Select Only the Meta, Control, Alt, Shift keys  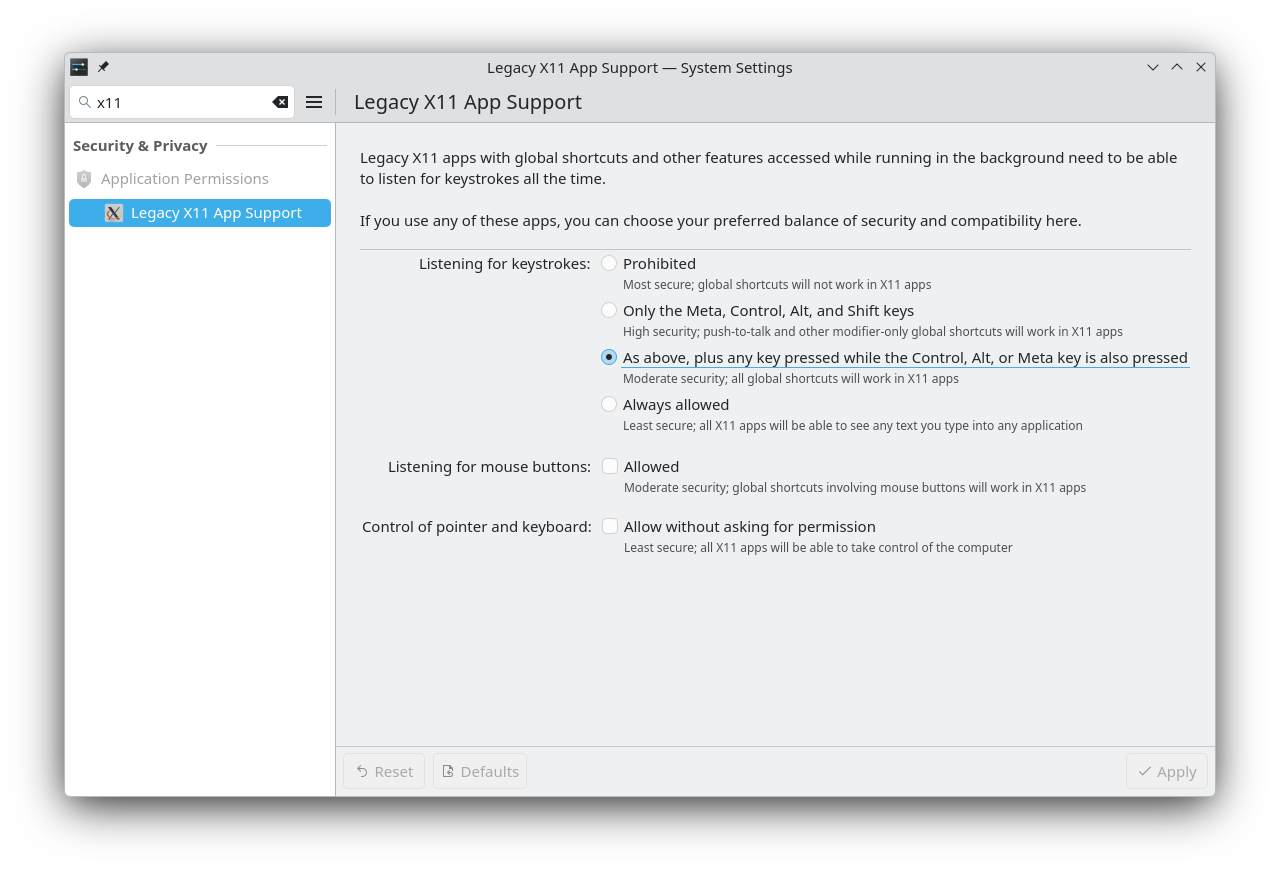(x=609, y=310)
